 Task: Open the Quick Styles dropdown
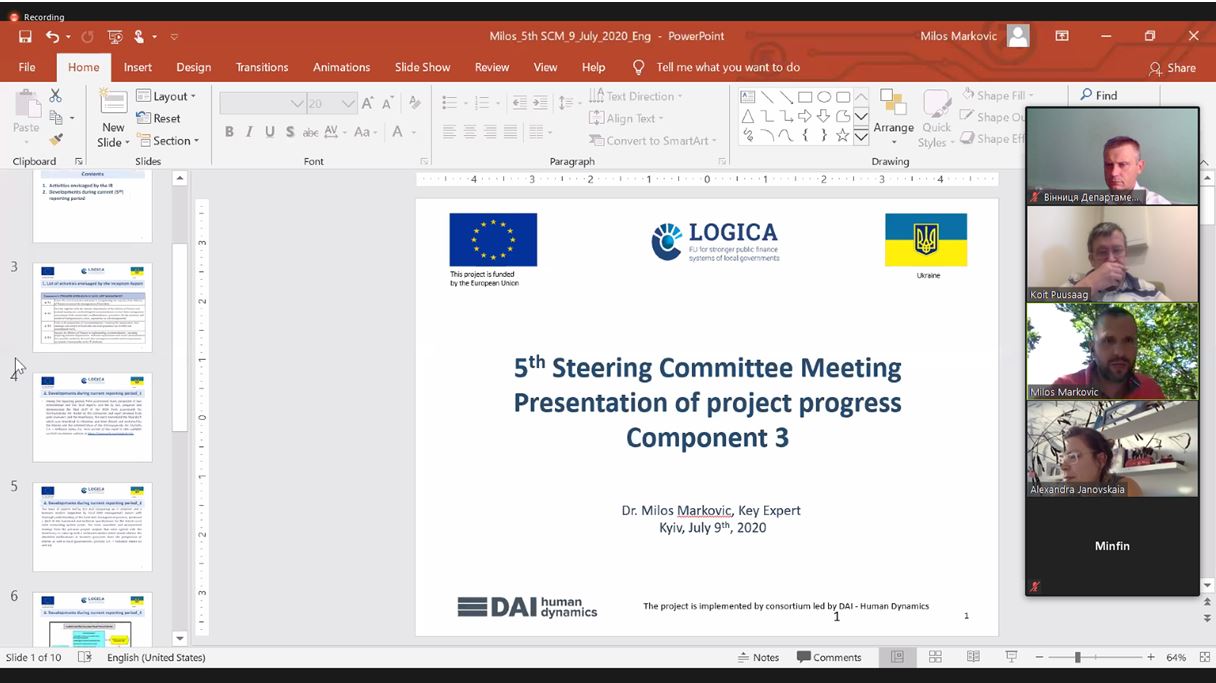[937, 119]
